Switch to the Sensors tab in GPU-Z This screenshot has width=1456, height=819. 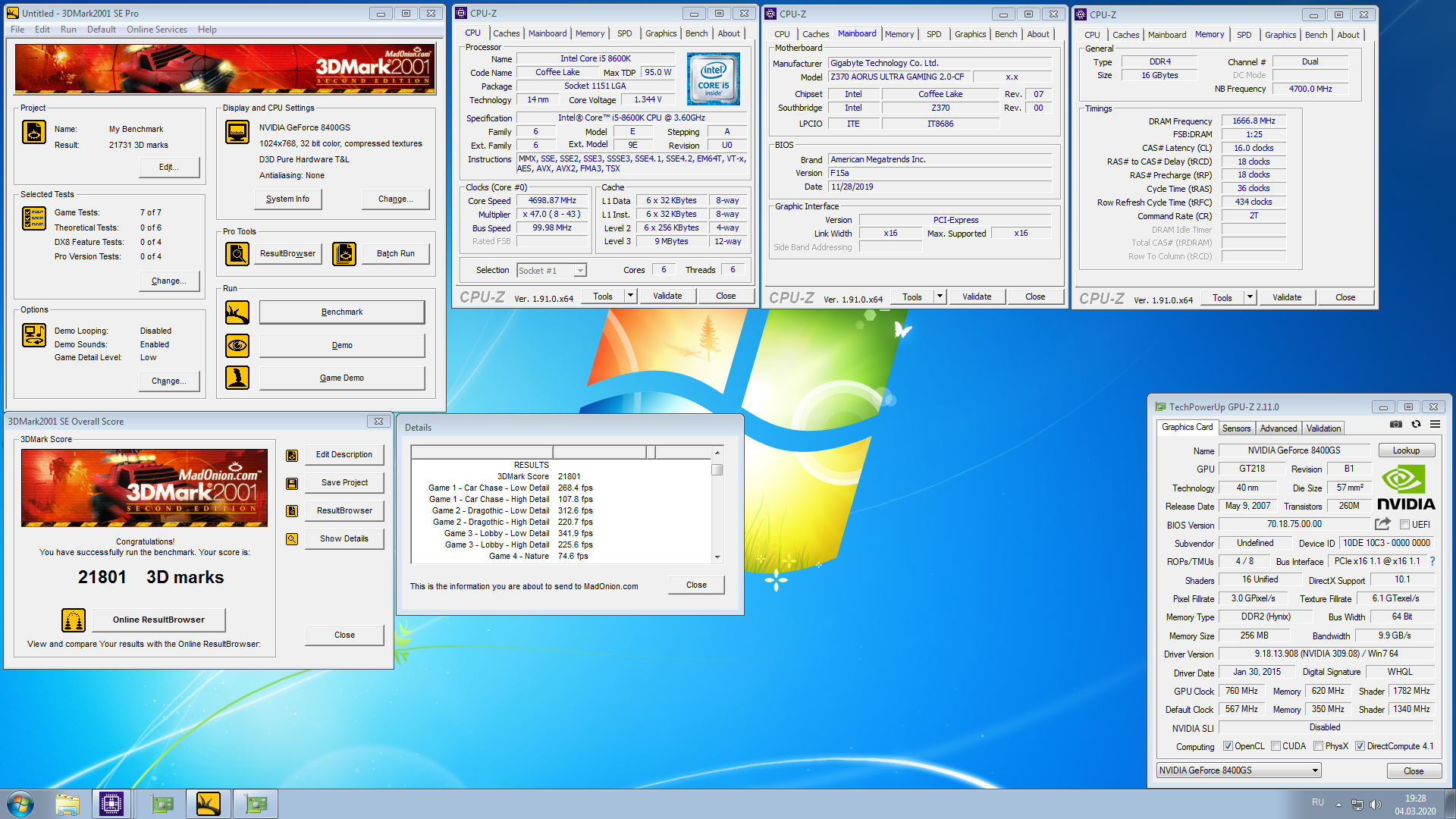pyautogui.click(x=1236, y=428)
